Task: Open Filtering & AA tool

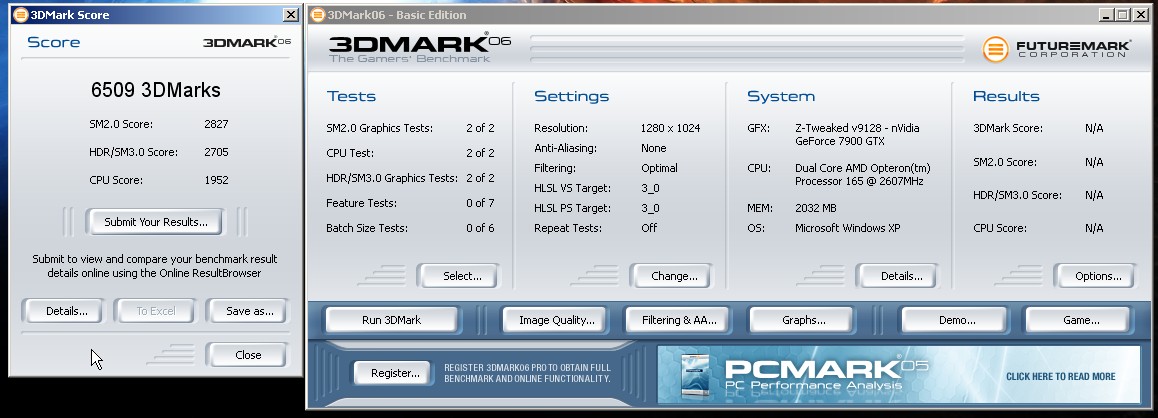Action: click(x=679, y=320)
